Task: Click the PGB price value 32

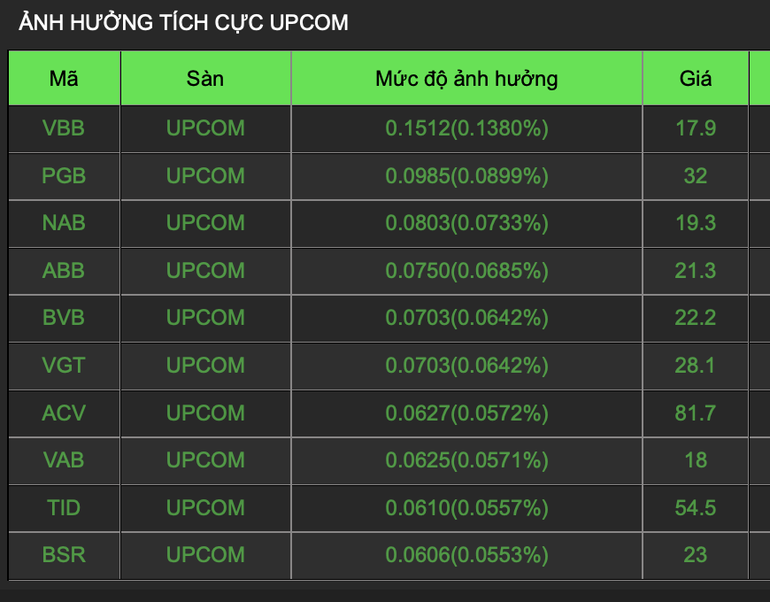Action: click(x=695, y=176)
